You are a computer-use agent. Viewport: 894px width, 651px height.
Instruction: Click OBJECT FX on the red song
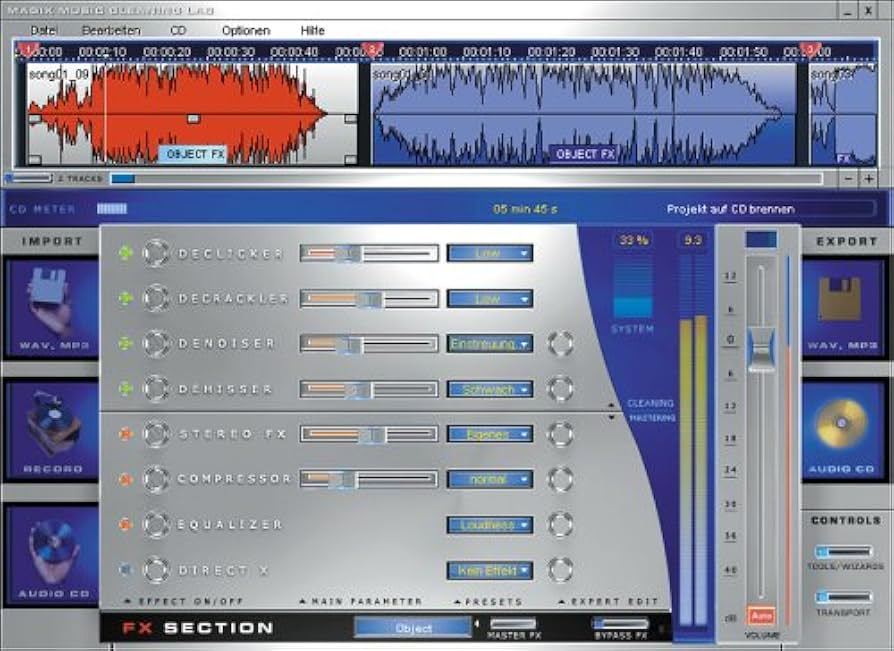(x=194, y=154)
